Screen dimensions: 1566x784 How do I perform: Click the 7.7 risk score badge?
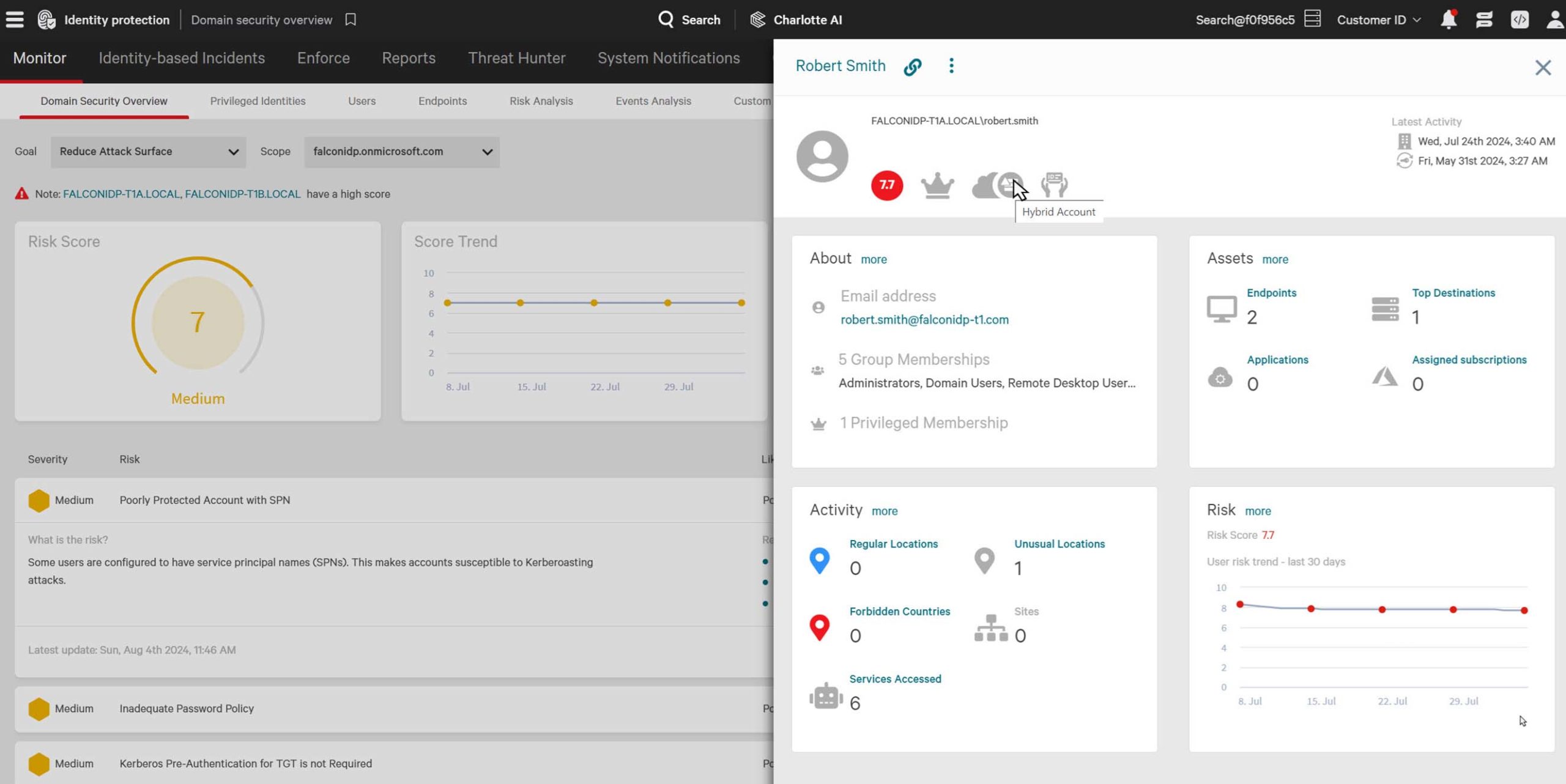click(887, 185)
